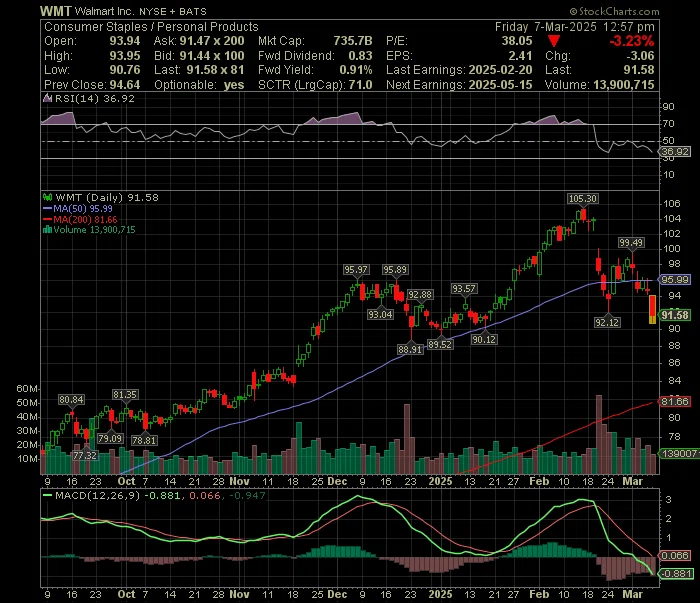
Task: Click the Open value 93.94
Action: 125,41
